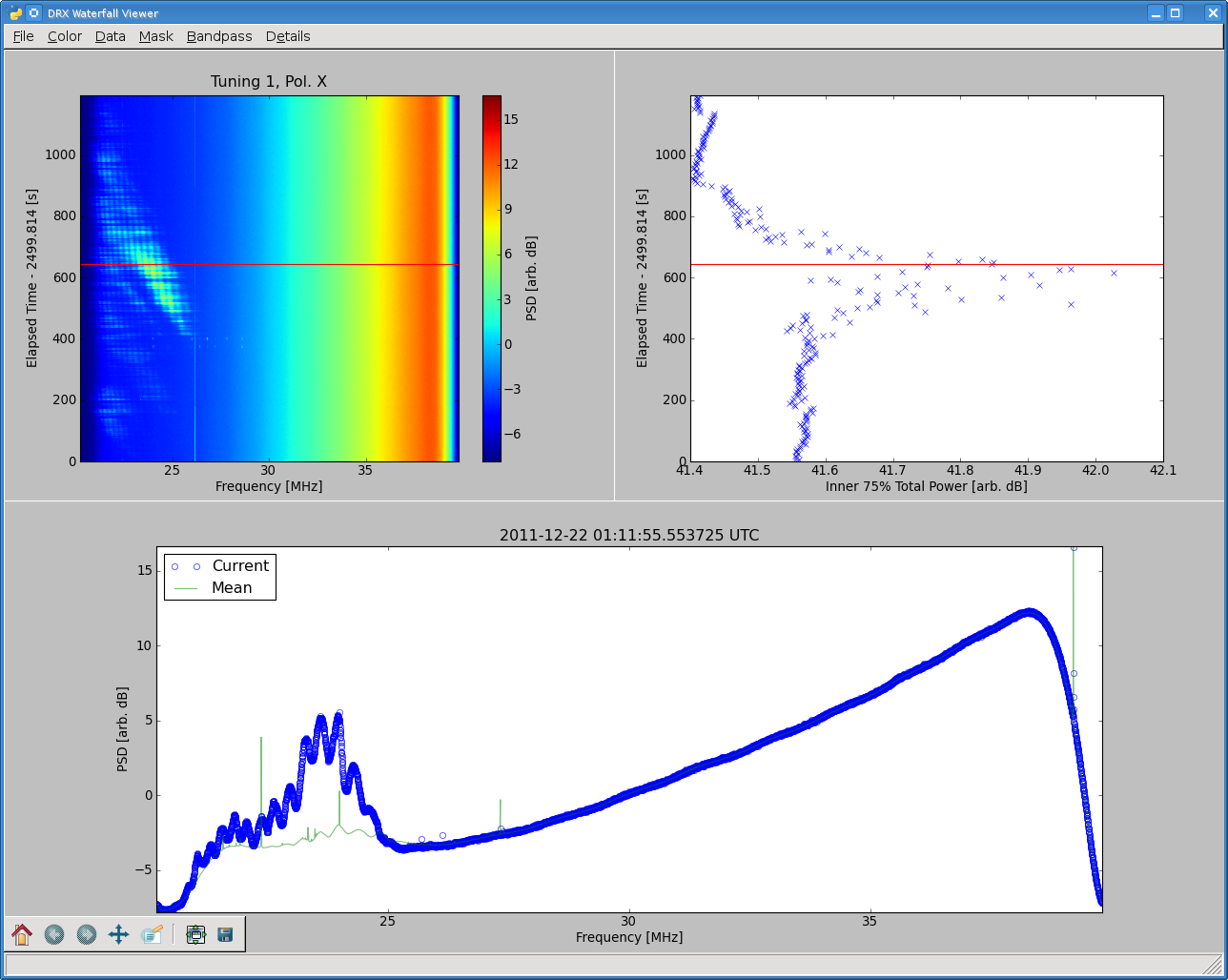Viewport: 1228px width, 980px height.
Task: Open the Mask menu
Action: click(156, 36)
